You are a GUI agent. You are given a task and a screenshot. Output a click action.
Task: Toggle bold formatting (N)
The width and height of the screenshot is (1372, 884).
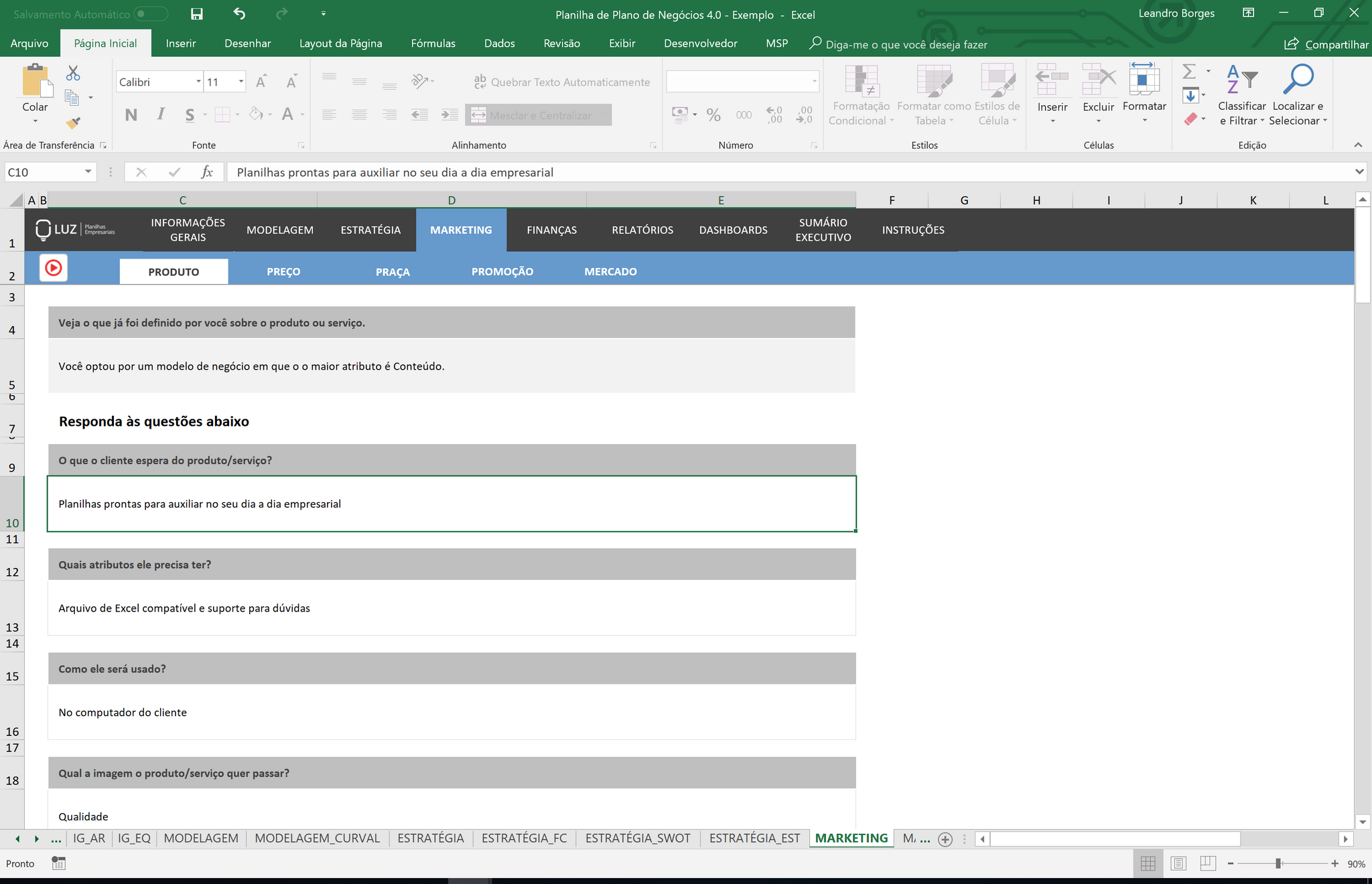click(x=131, y=115)
